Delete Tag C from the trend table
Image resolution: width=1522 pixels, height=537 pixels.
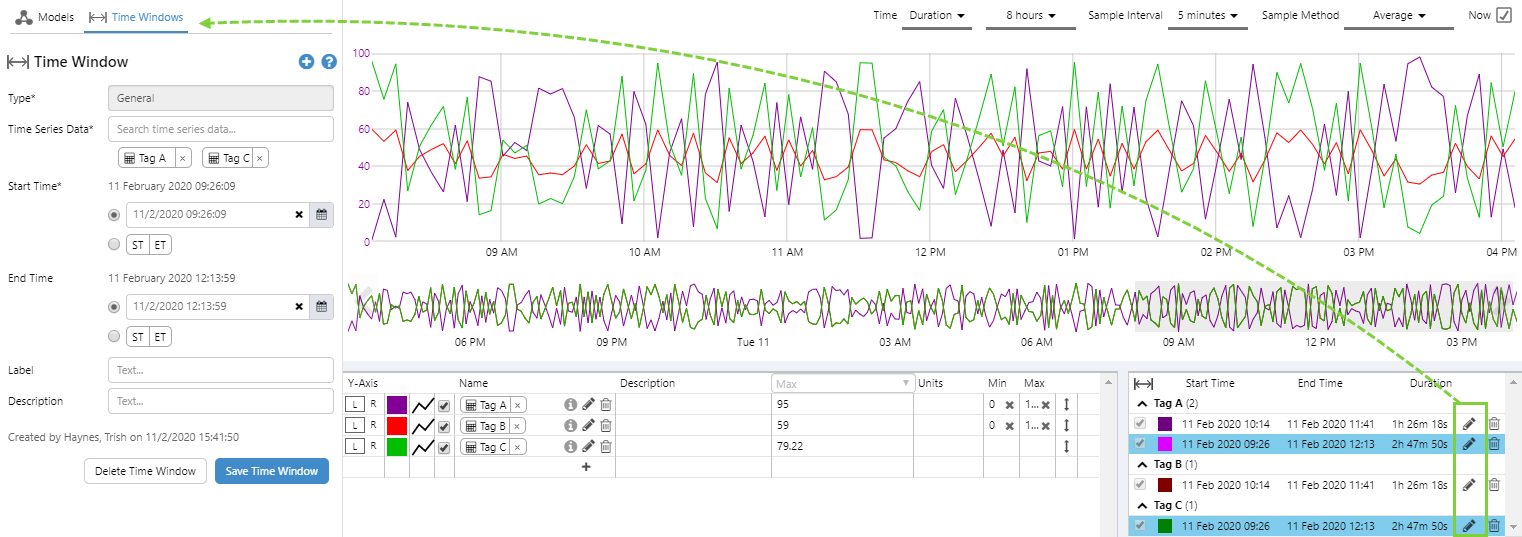pos(606,447)
